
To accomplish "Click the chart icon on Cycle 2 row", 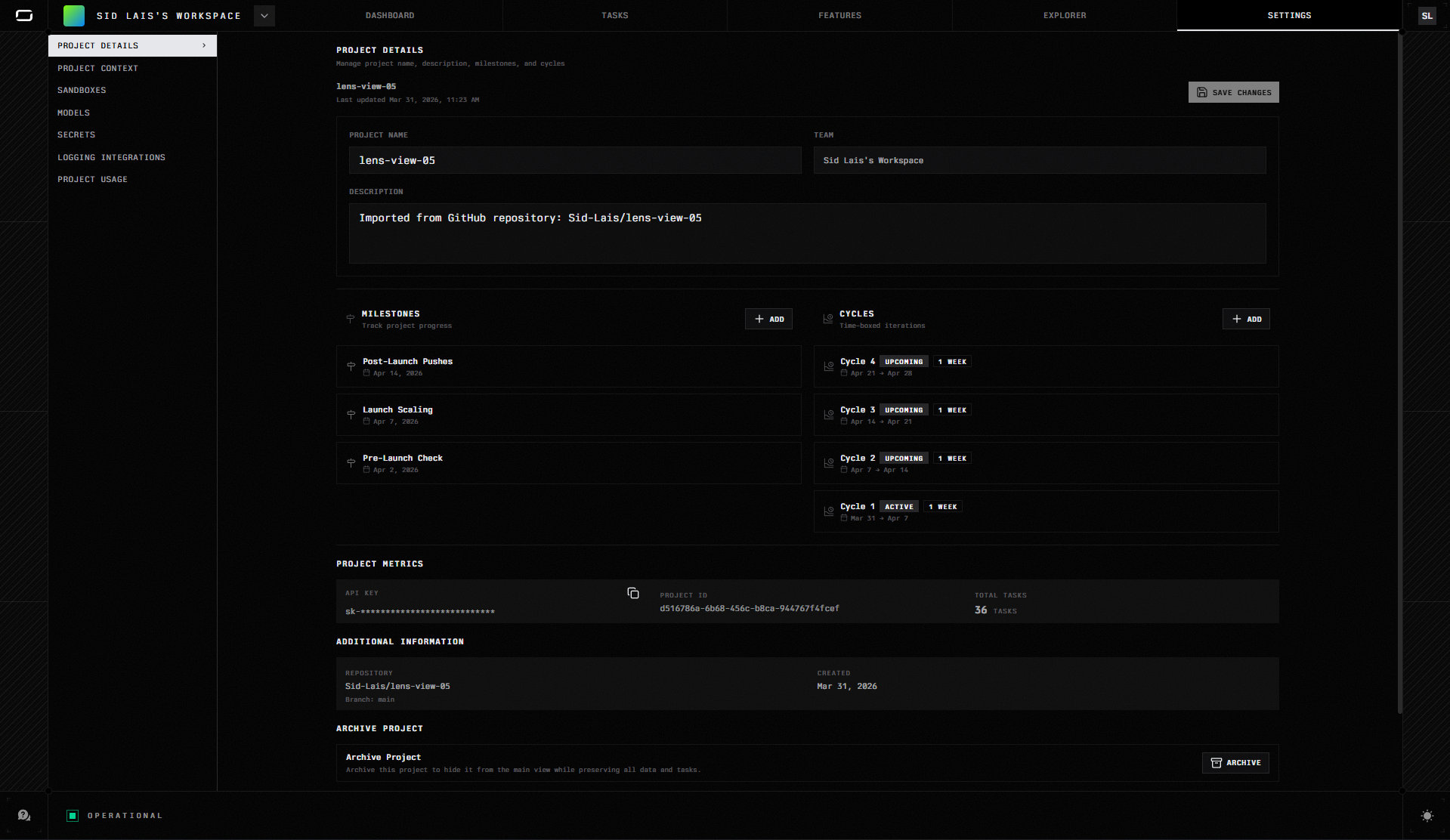I will pyautogui.click(x=829, y=463).
